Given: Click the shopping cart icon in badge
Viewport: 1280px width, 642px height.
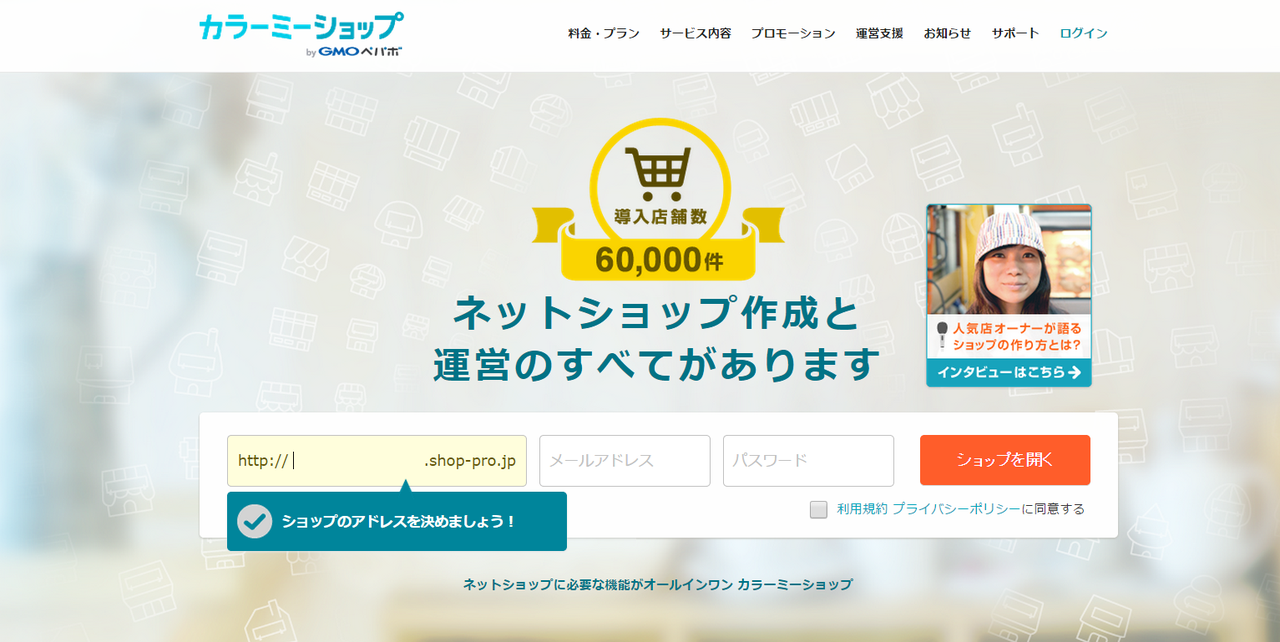Looking at the screenshot, I should (x=658, y=174).
